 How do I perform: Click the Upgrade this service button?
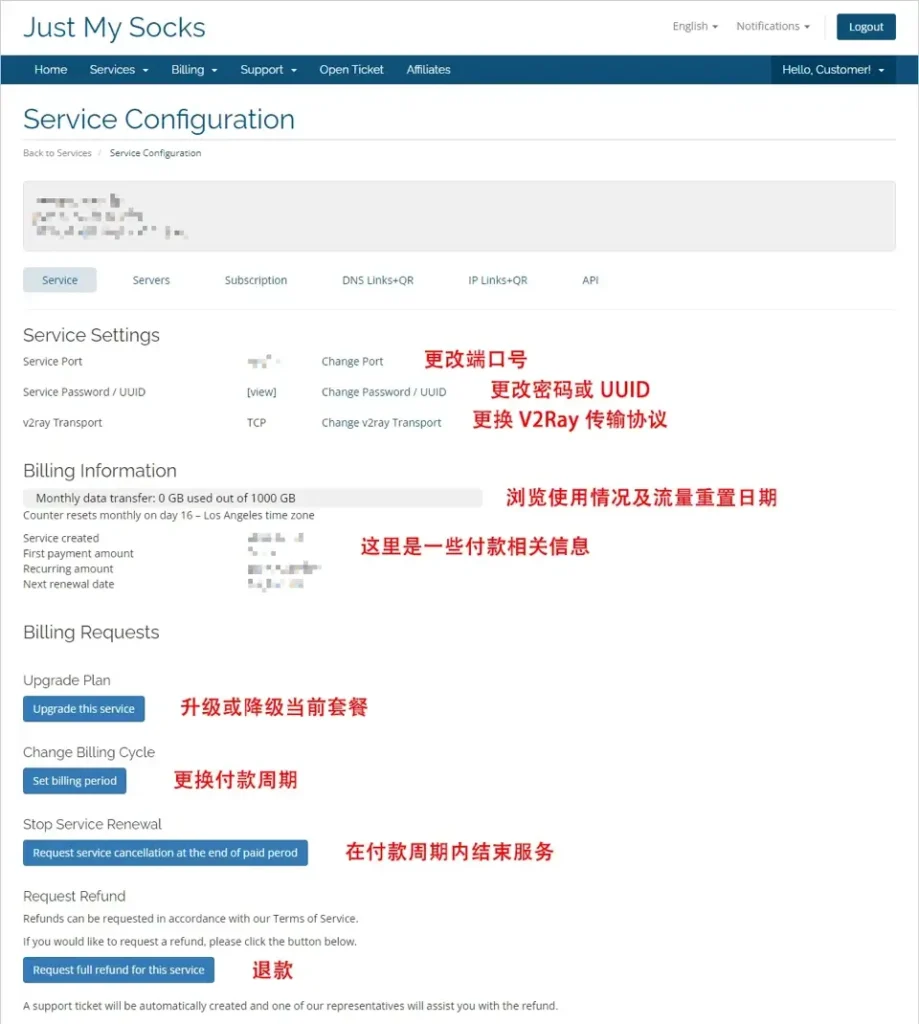click(83, 708)
